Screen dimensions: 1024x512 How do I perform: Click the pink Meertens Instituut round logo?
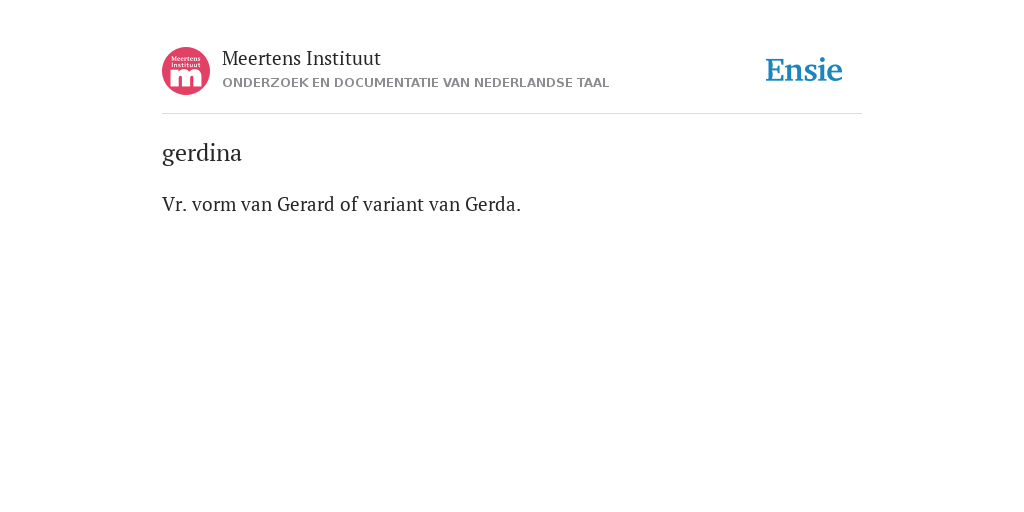(186, 71)
